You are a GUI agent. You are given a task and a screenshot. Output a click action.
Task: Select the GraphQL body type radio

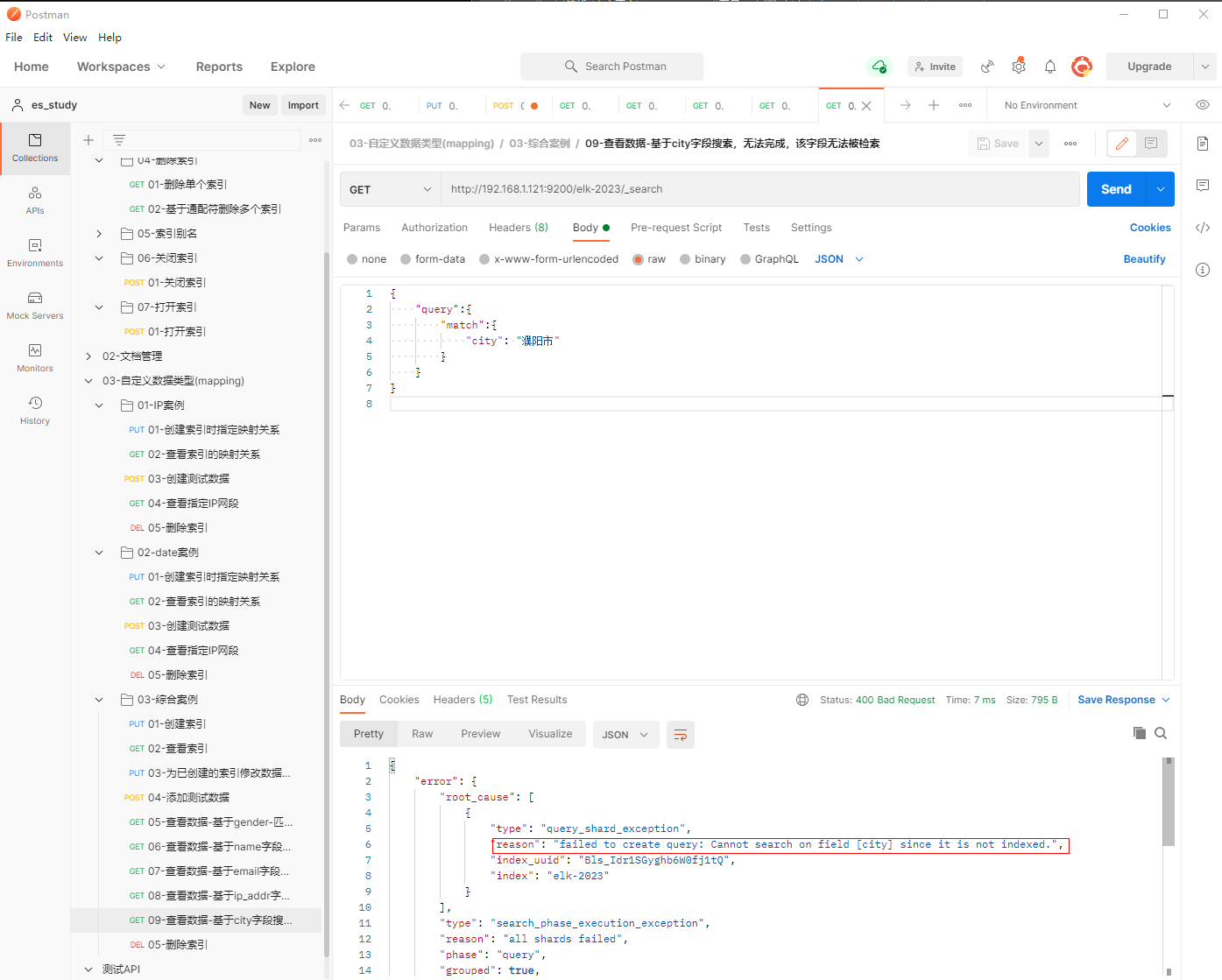[745, 259]
